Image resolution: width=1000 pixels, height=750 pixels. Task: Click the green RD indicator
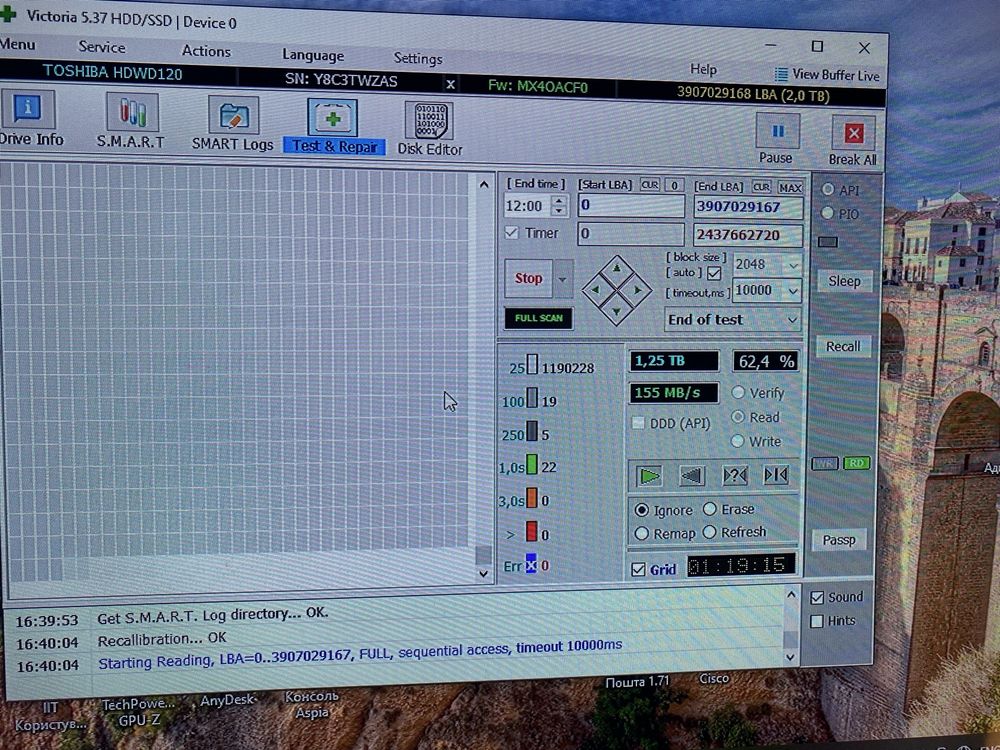click(857, 464)
